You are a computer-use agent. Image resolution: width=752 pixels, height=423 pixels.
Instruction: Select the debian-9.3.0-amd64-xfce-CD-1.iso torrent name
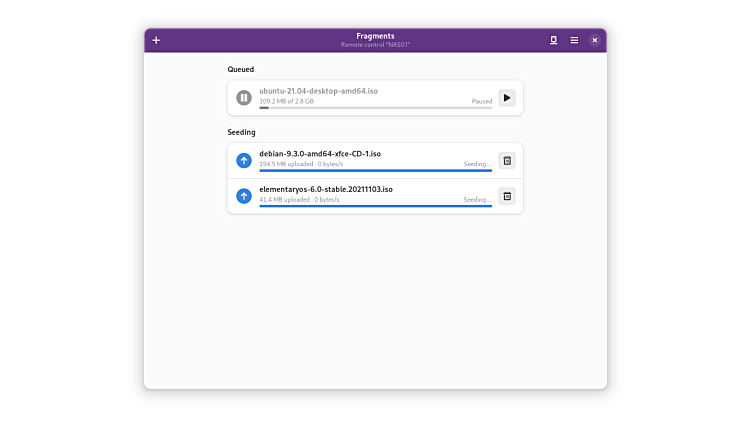320,154
